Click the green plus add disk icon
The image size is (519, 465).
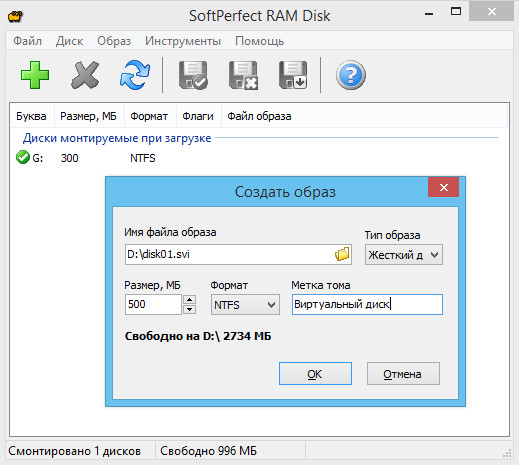tap(35, 75)
